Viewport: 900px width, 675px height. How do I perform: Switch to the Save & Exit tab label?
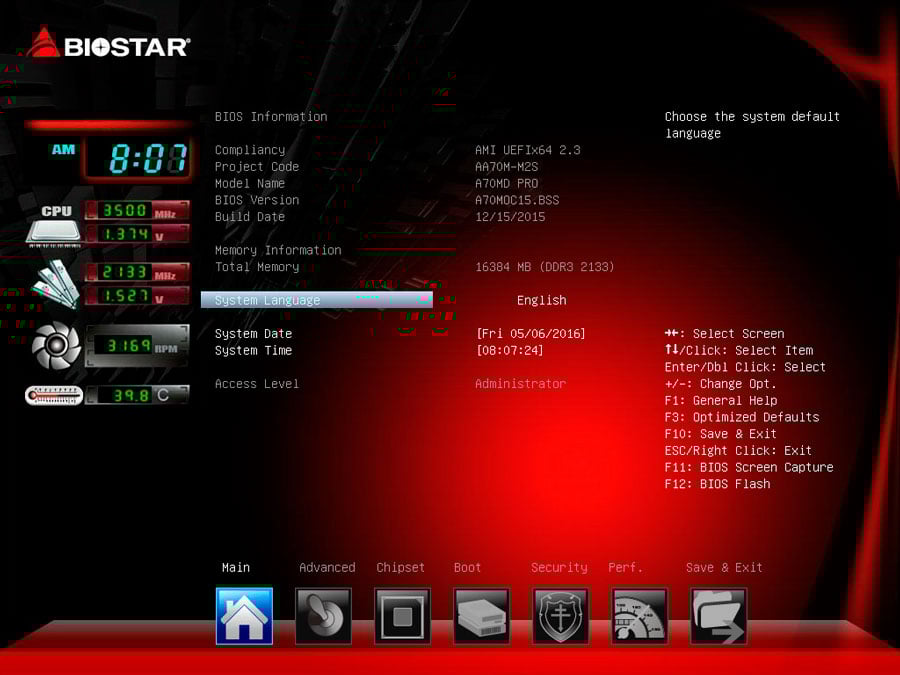pyautogui.click(x=724, y=568)
